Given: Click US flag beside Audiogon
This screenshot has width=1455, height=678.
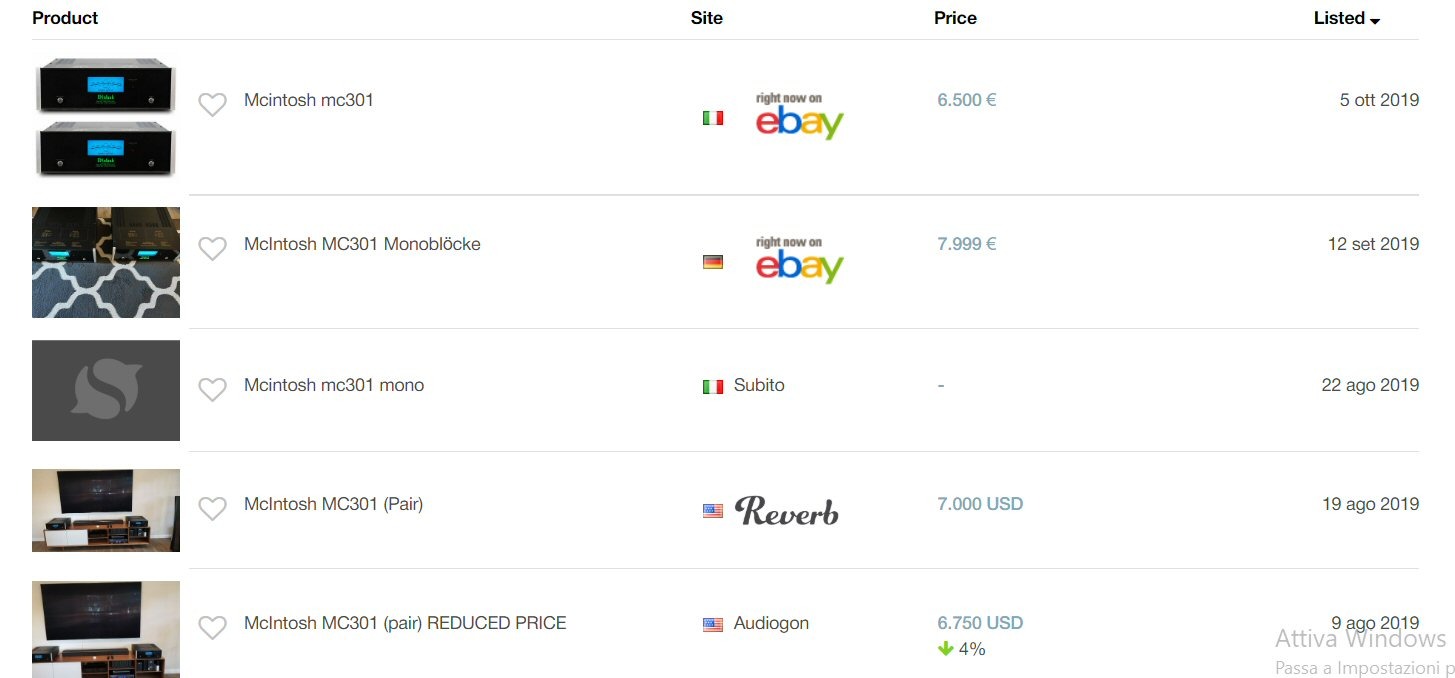Looking at the screenshot, I should tap(713, 625).
